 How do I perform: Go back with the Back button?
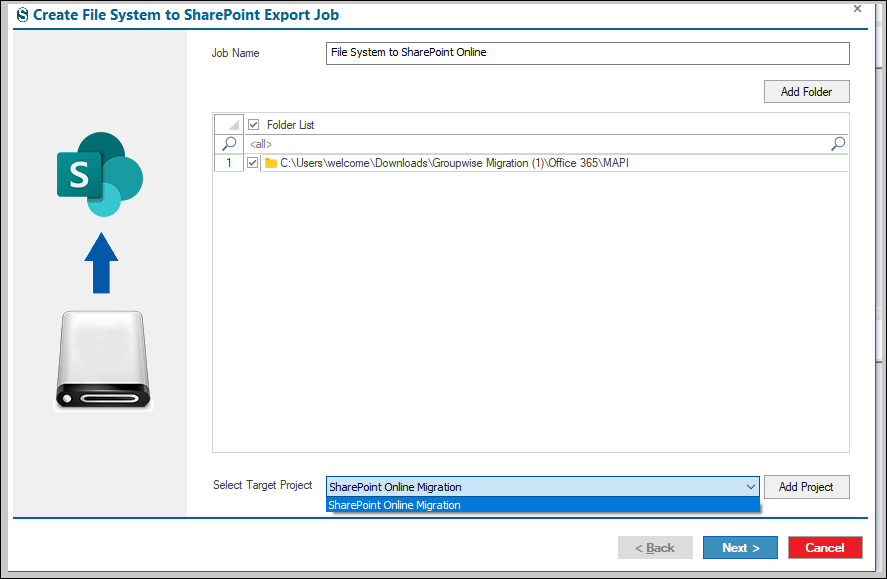[x=655, y=547]
